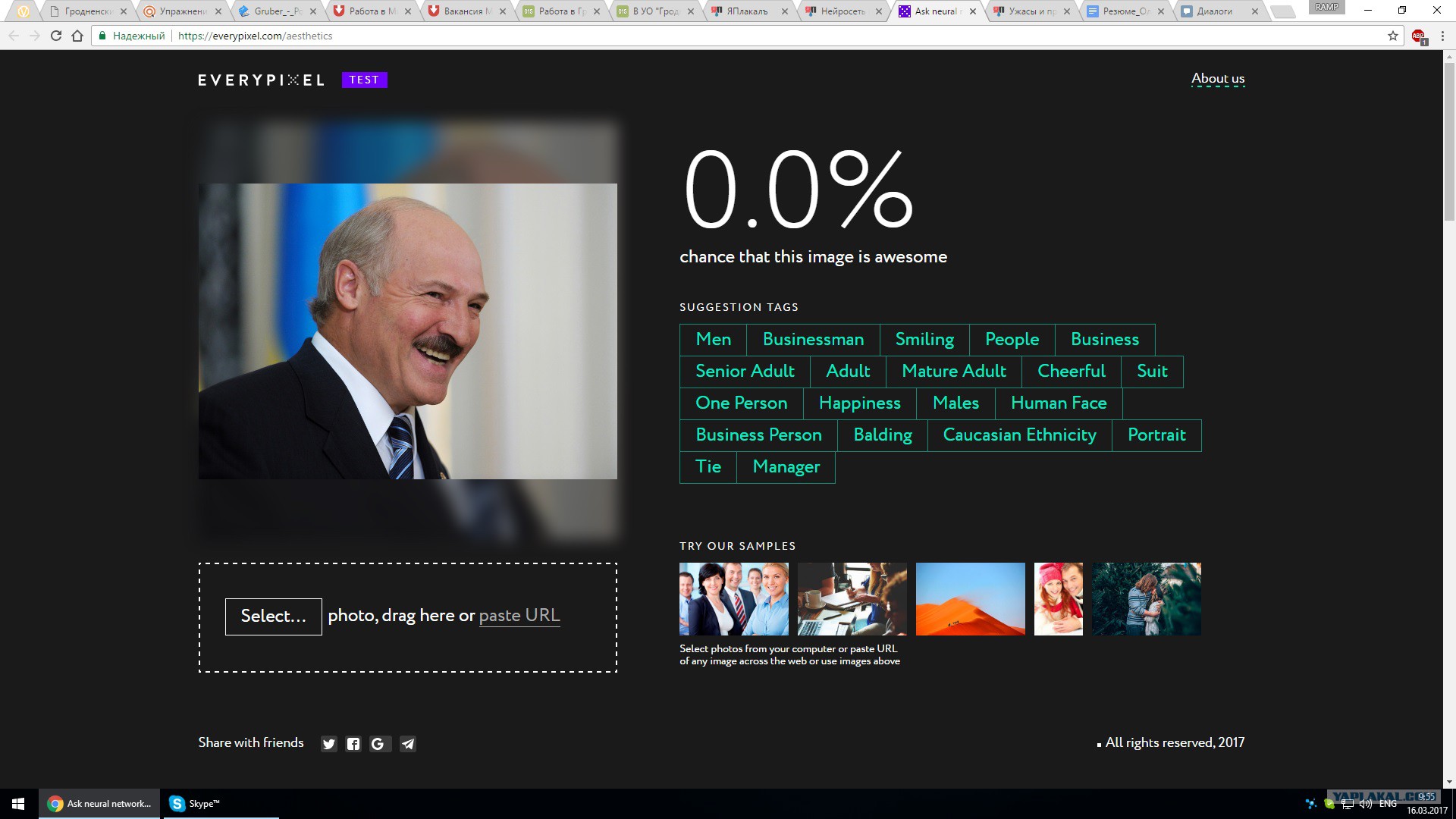Click the taskbar clock and date
Image resolution: width=1456 pixels, height=819 pixels.
[x=1427, y=804]
